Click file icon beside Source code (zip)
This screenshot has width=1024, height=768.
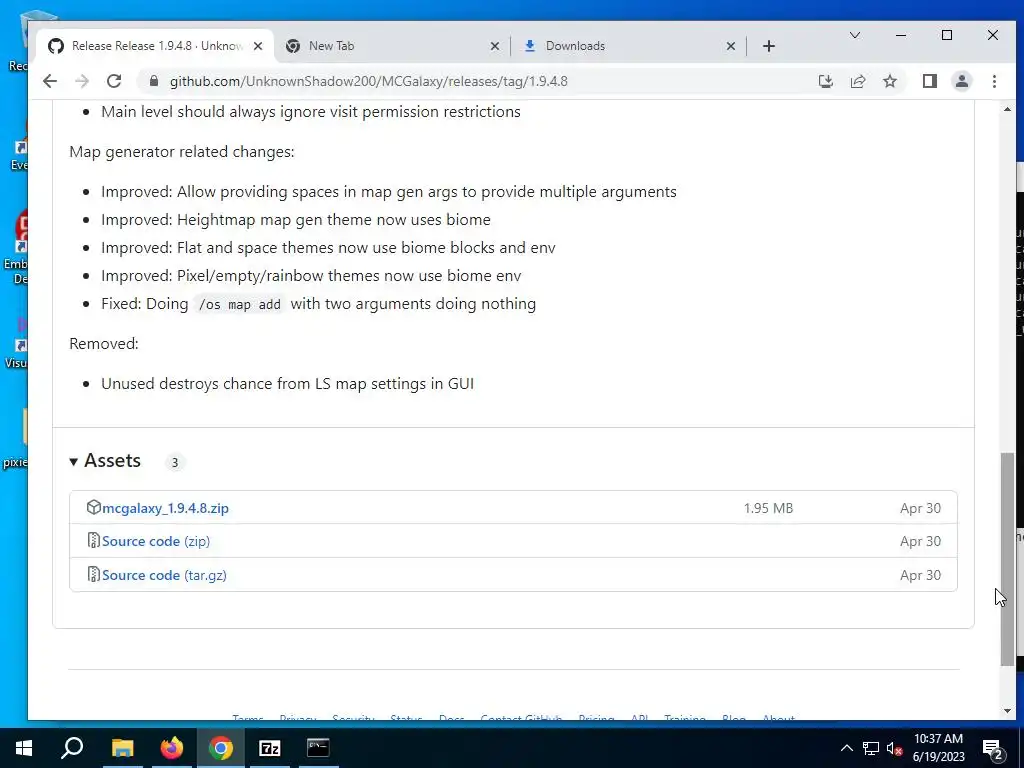tap(93, 540)
